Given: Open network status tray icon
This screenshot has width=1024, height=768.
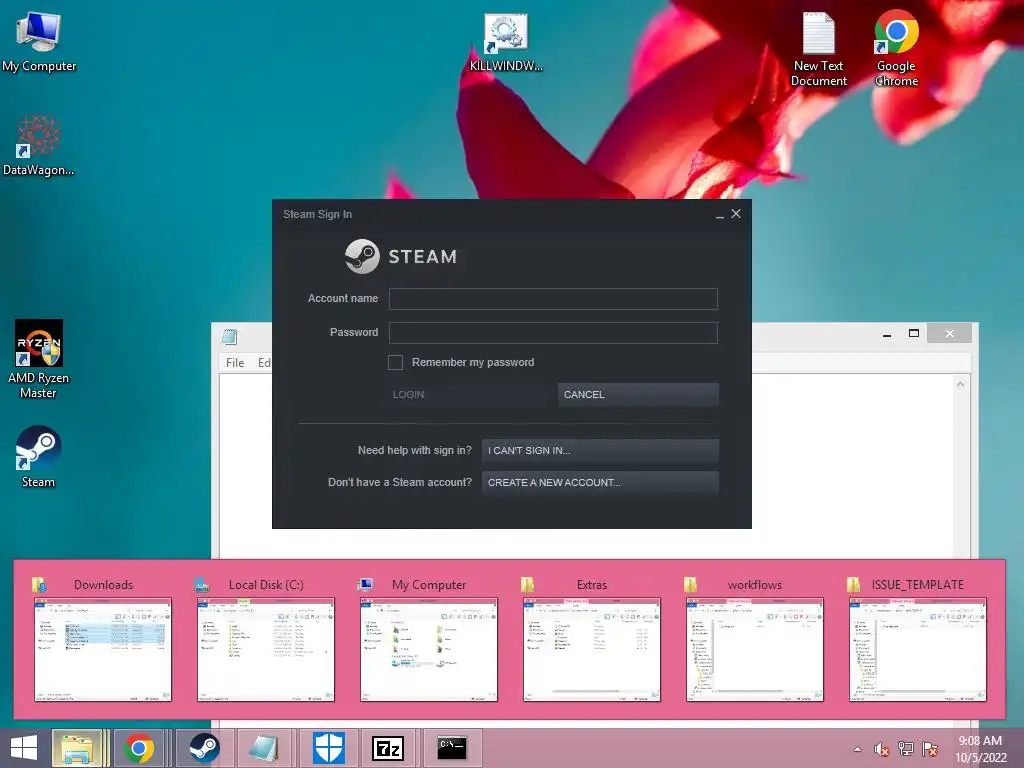Looking at the screenshot, I should tap(906, 749).
